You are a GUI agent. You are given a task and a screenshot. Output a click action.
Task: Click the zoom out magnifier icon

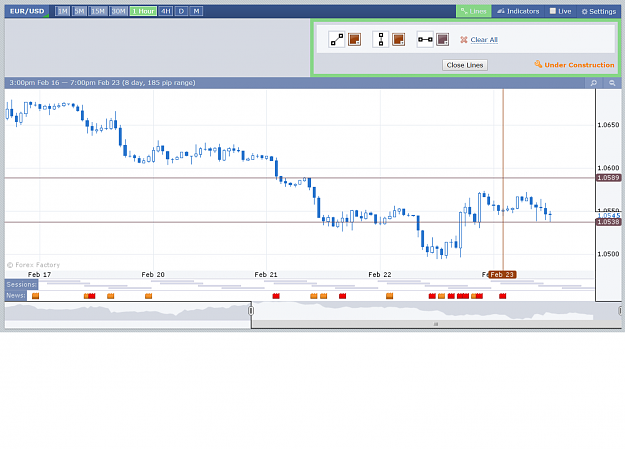(x=612, y=83)
